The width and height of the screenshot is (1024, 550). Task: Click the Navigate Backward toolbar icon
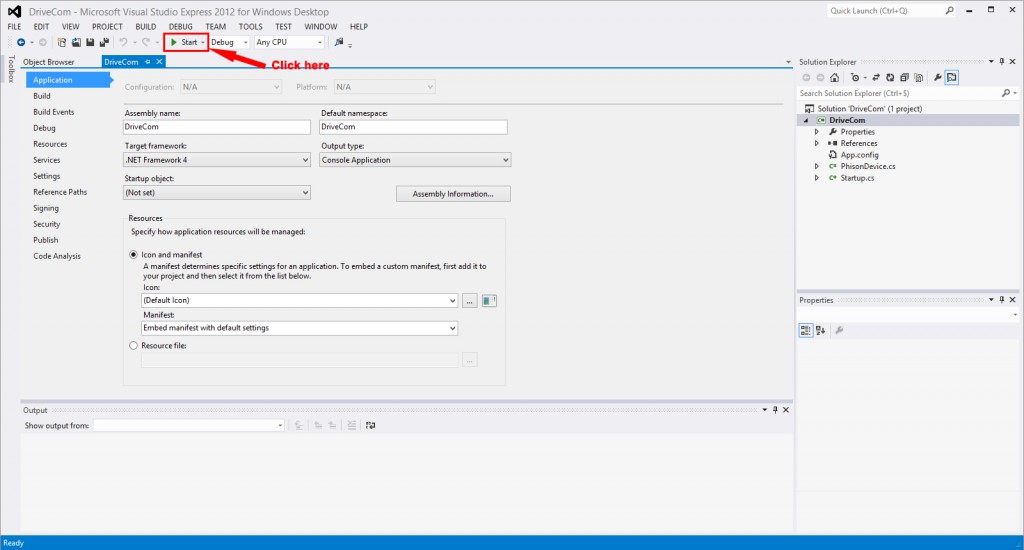[x=21, y=42]
